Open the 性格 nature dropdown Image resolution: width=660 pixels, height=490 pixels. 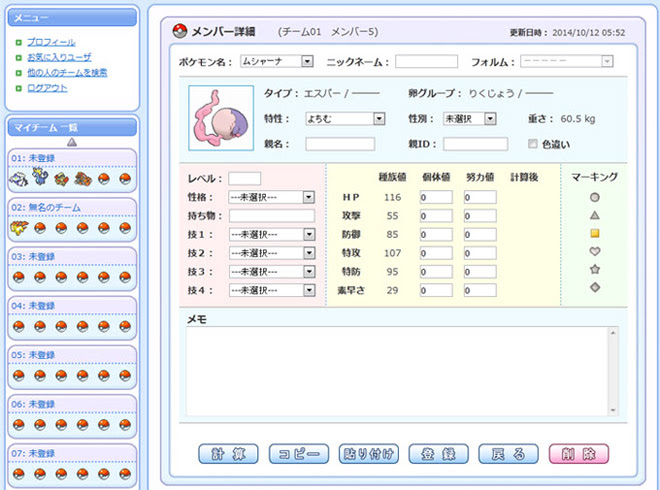[x=271, y=197]
